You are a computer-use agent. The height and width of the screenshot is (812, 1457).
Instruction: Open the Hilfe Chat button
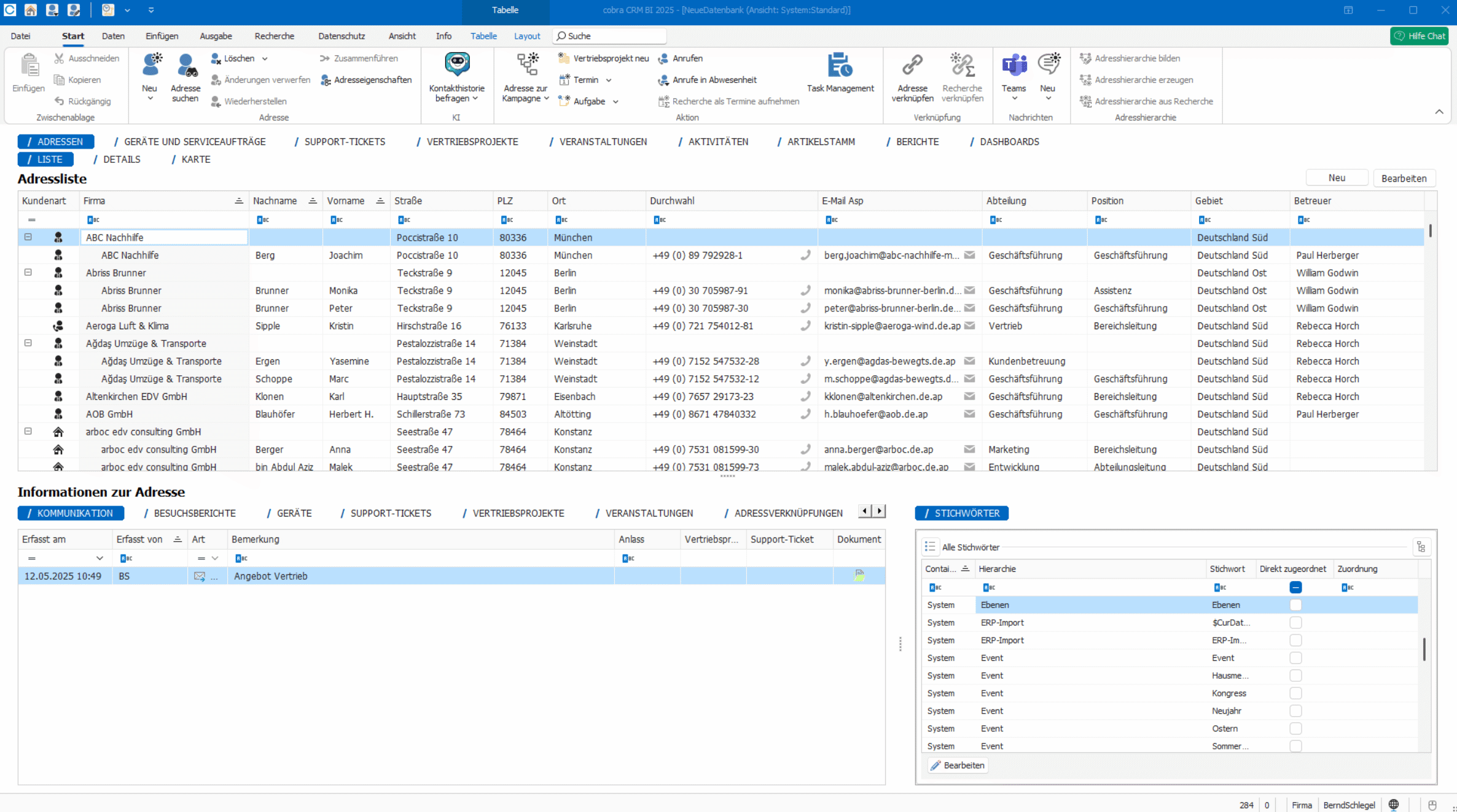(1419, 36)
